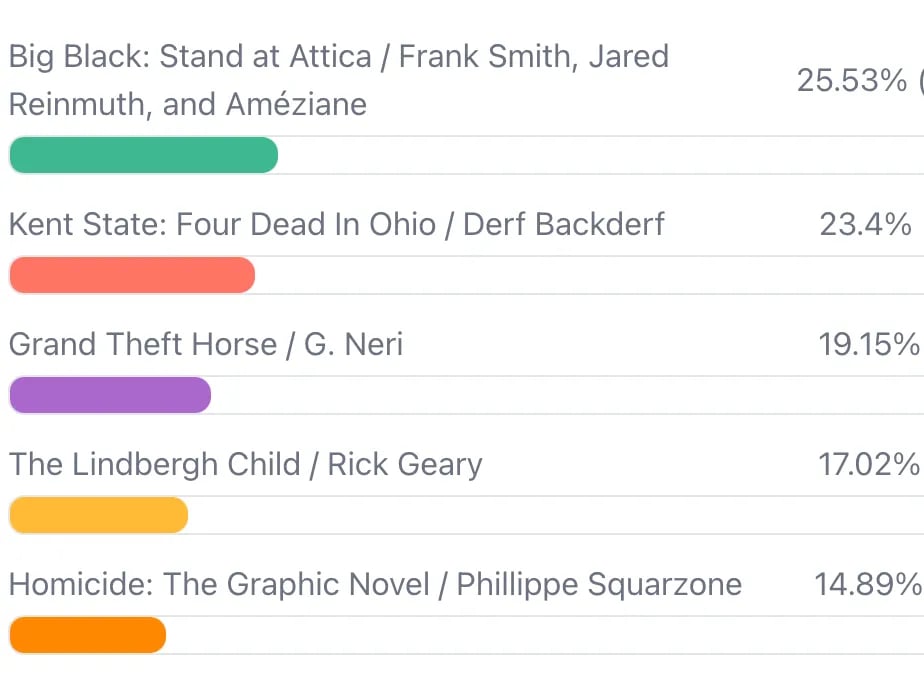Click the 23.4% vote percentage
The width and height of the screenshot is (924, 696).
click(865, 224)
